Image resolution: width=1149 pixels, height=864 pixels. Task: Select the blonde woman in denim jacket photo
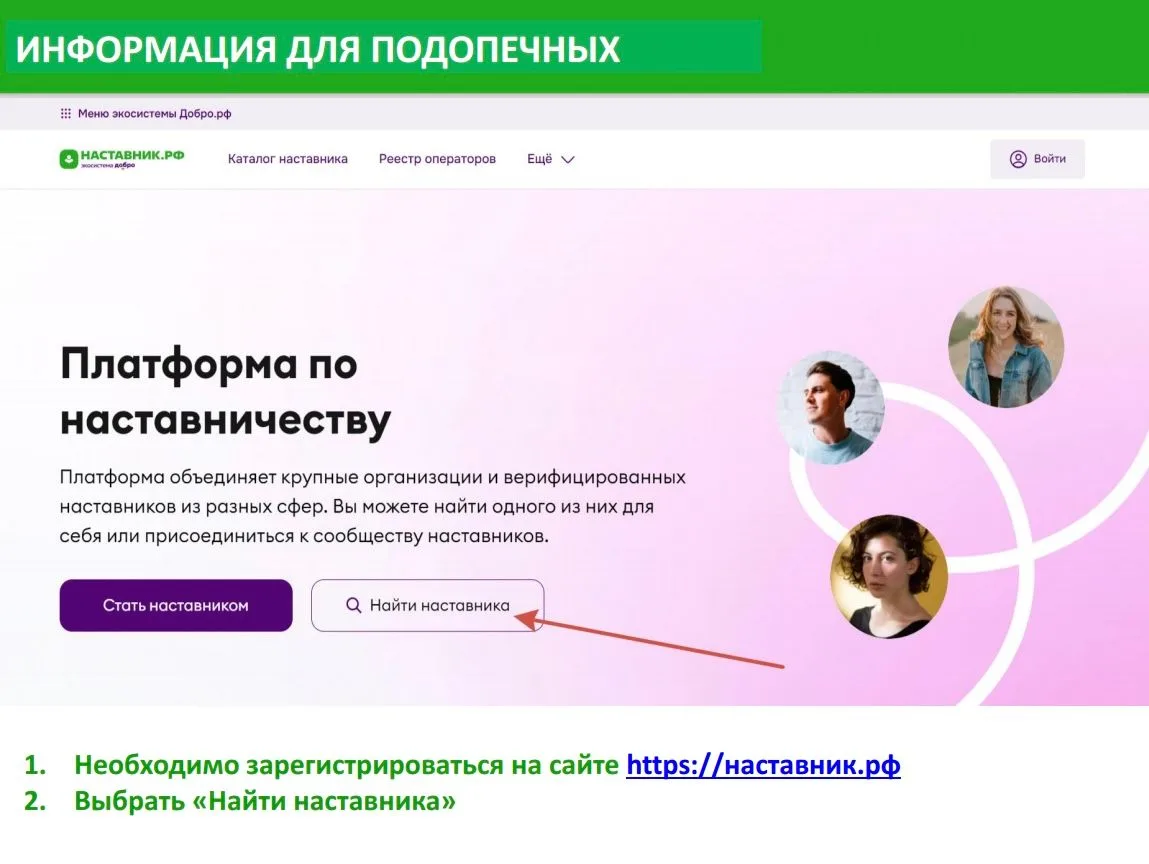click(1006, 346)
